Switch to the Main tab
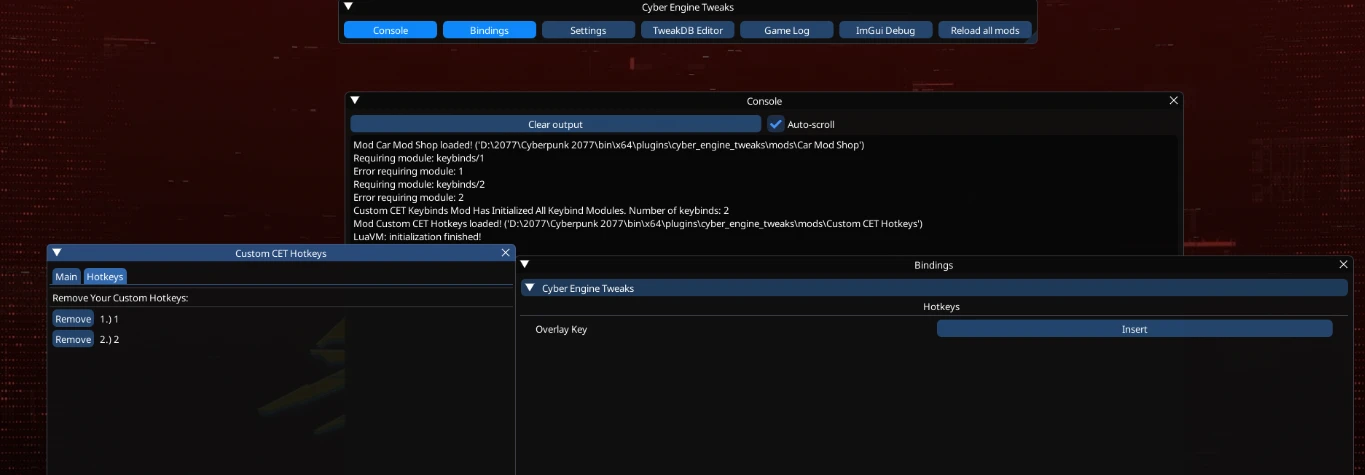The width and height of the screenshot is (1365, 475). point(66,276)
